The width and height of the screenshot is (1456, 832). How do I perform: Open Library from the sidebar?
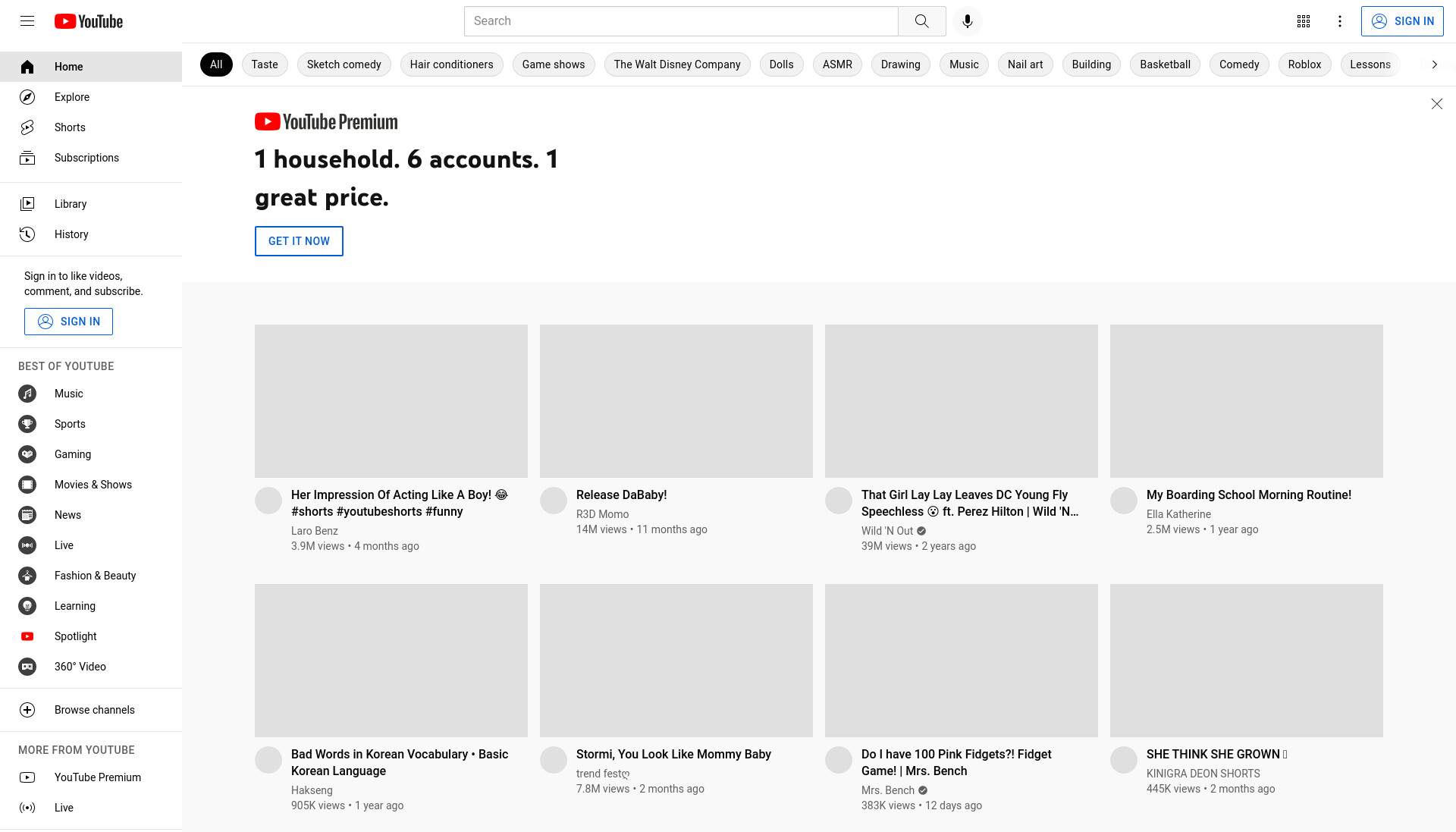[x=91, y=204]
